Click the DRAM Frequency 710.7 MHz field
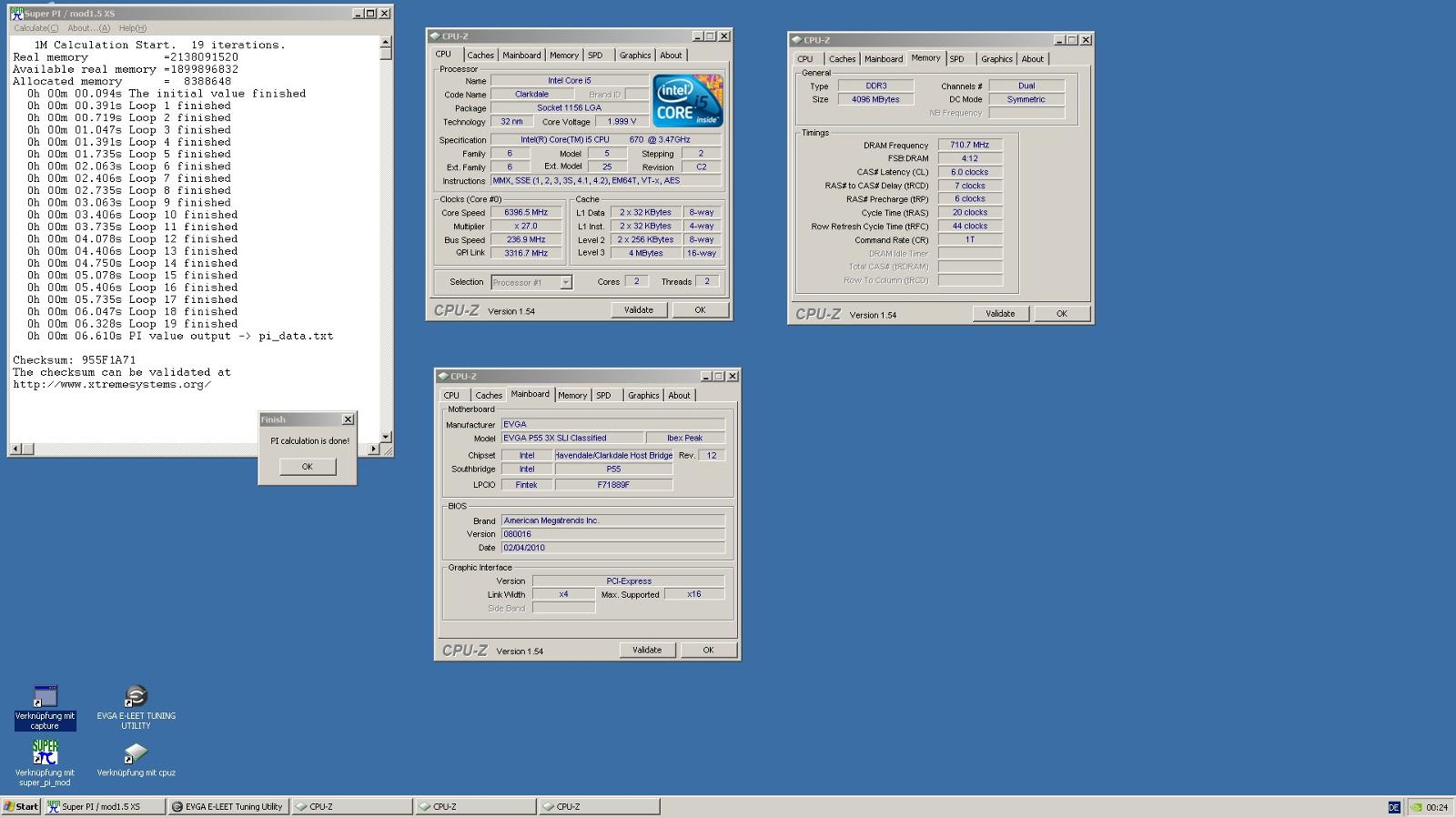Screen dimensions: 1456x818 pyautogui.click(x=970, y=146)
